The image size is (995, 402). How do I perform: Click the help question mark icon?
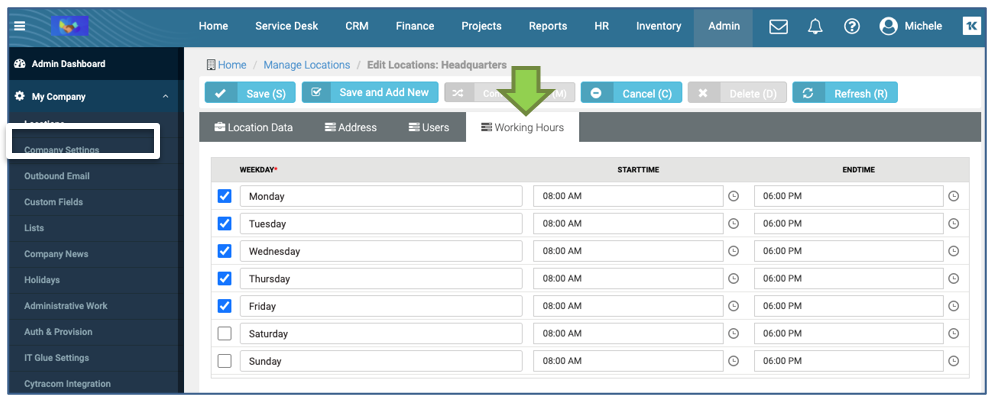pyautogui.click(x=851, y=26)
